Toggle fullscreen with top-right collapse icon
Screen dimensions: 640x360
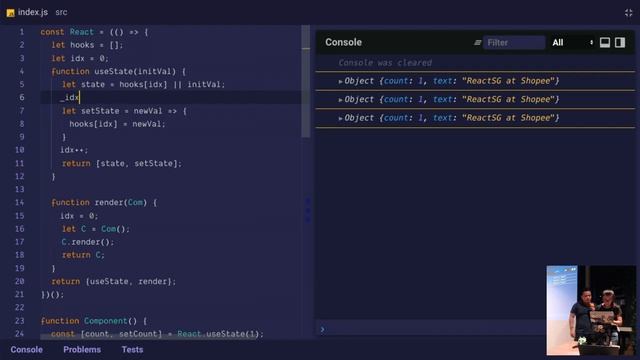pos(628,13)
